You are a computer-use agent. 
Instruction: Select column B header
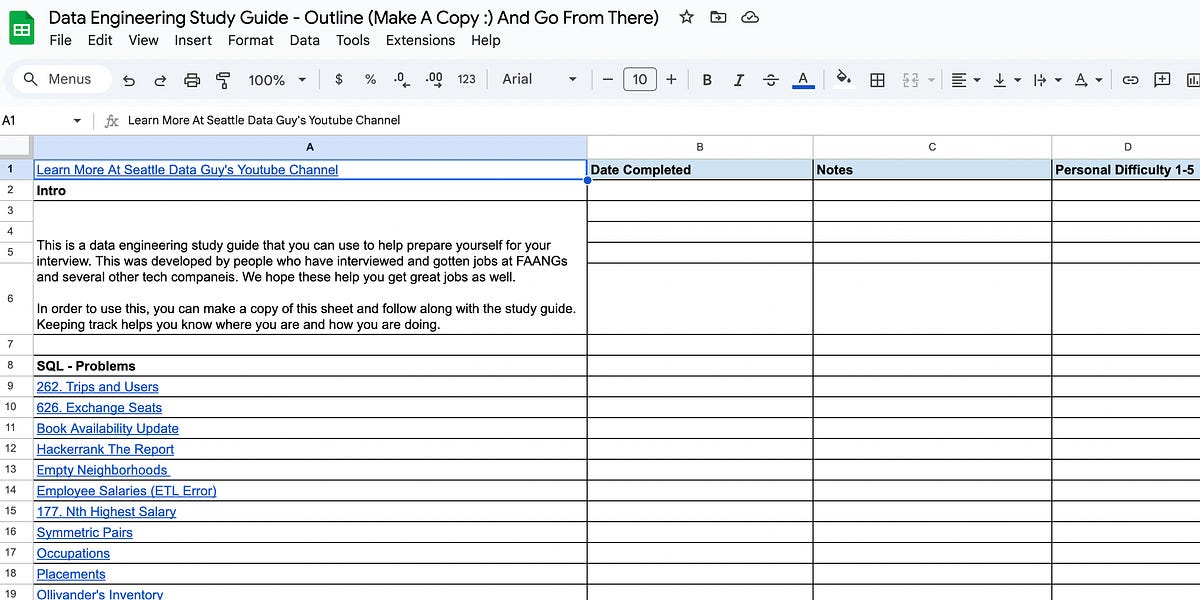point(700,147)
